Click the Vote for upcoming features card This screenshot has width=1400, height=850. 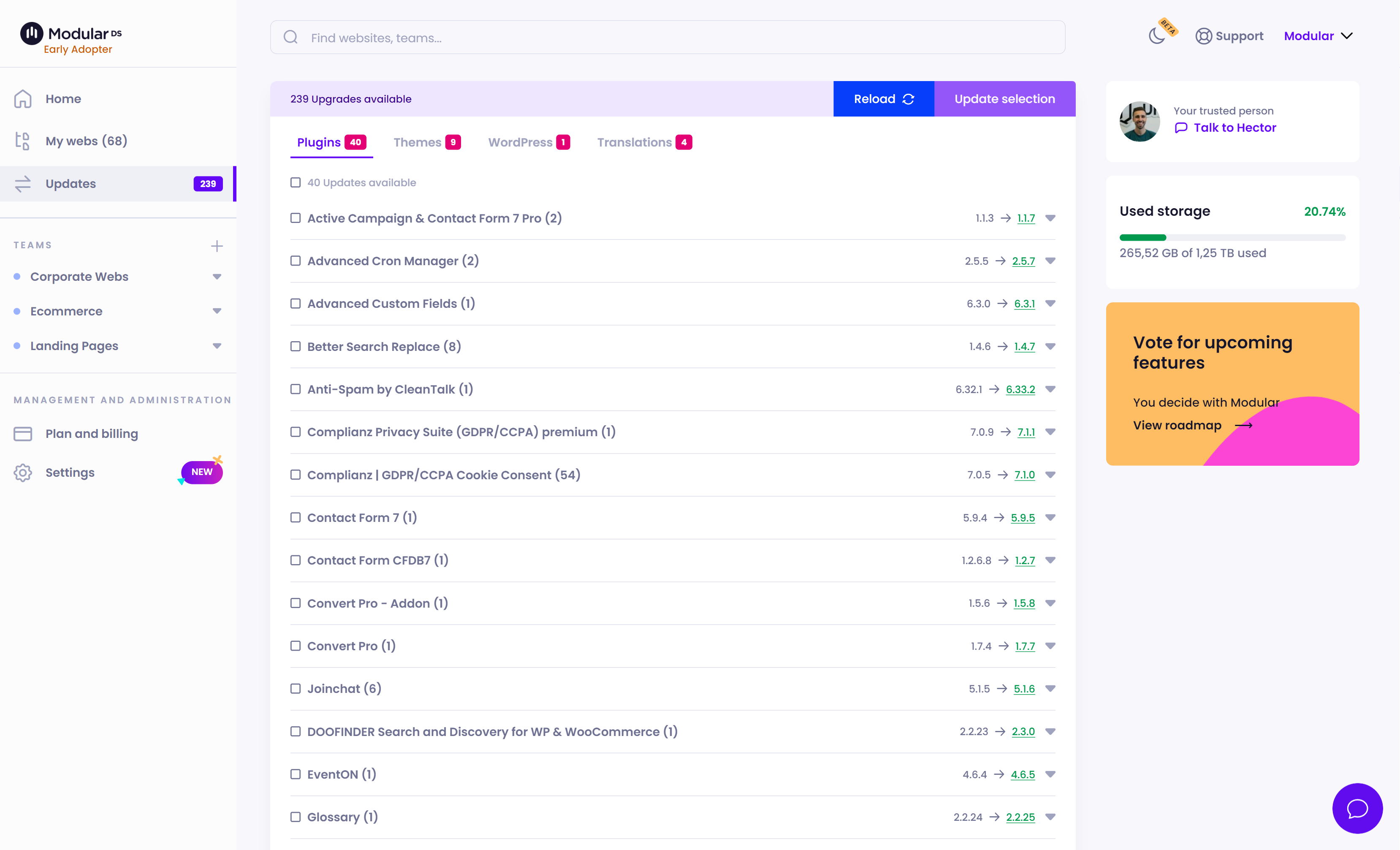click(x=1232, y=384)
